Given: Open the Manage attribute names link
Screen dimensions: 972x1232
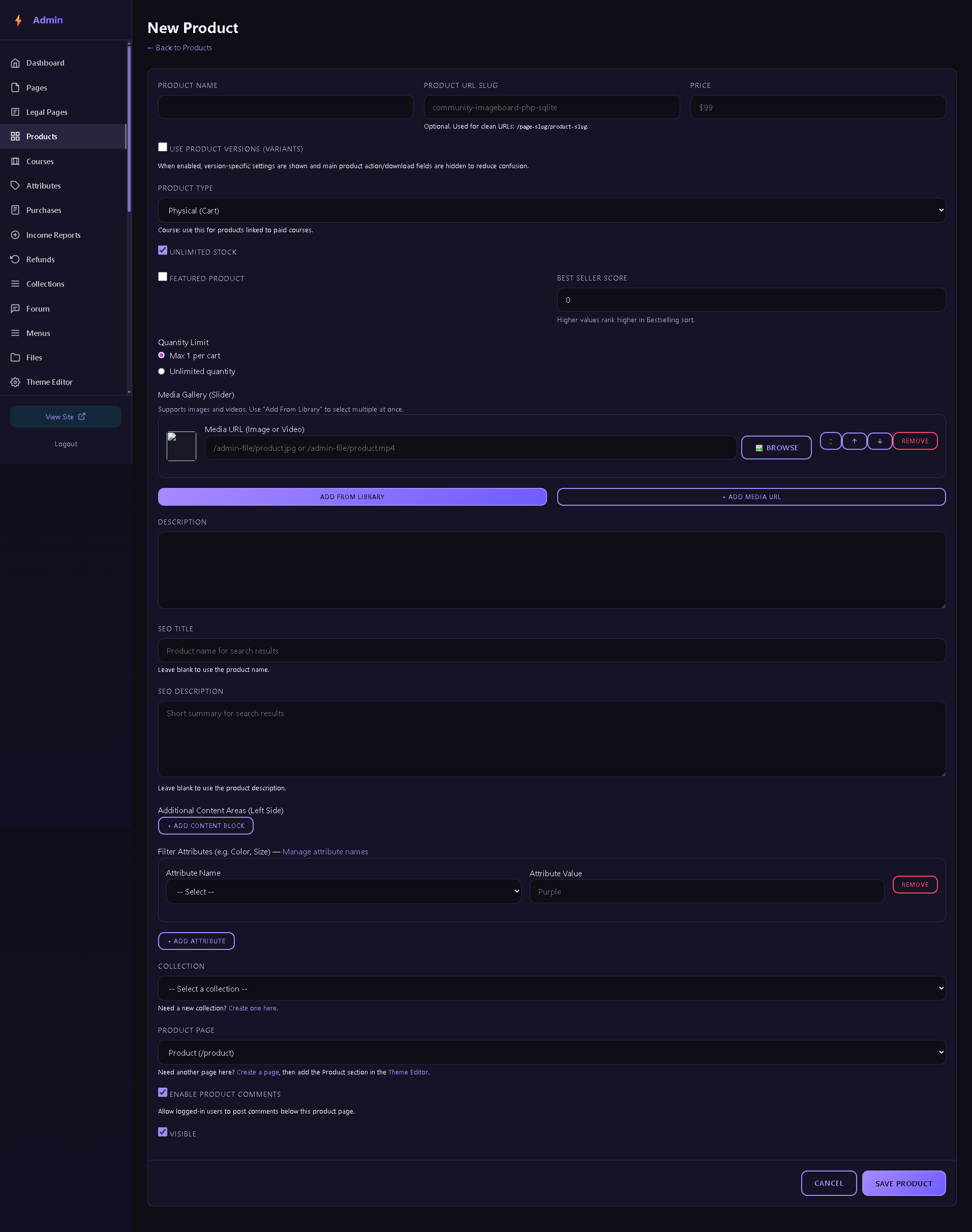Looking at the screenshot, I should pos(325,851).
